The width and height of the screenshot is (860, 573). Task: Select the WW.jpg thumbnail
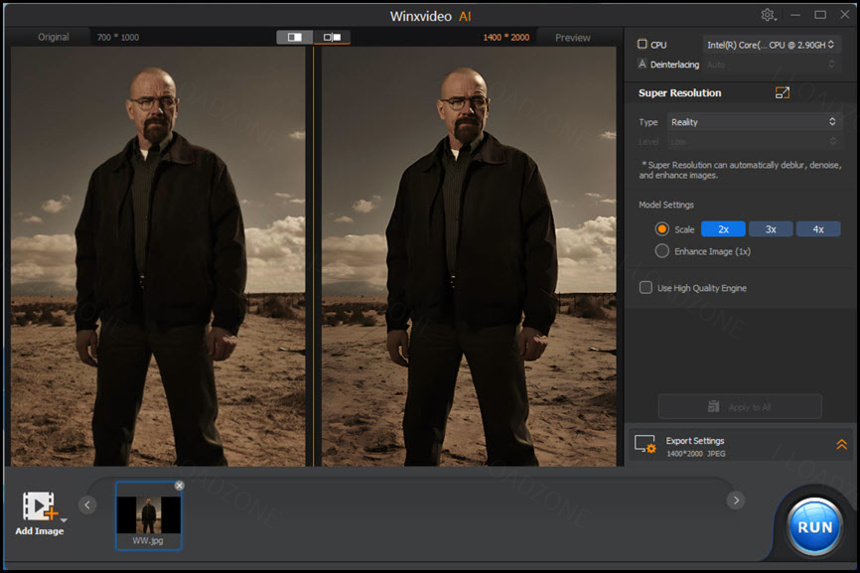(149, 515)
